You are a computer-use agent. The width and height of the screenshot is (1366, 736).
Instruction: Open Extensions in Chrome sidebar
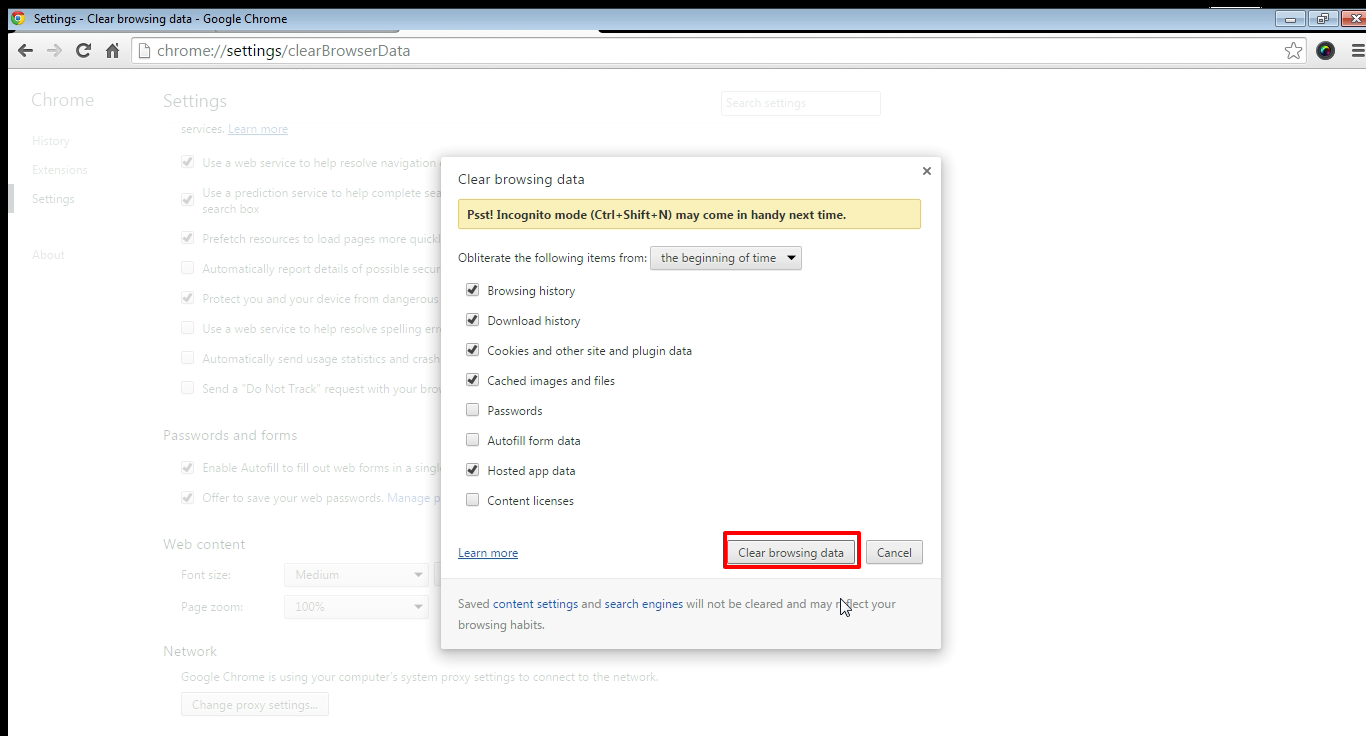60,170
